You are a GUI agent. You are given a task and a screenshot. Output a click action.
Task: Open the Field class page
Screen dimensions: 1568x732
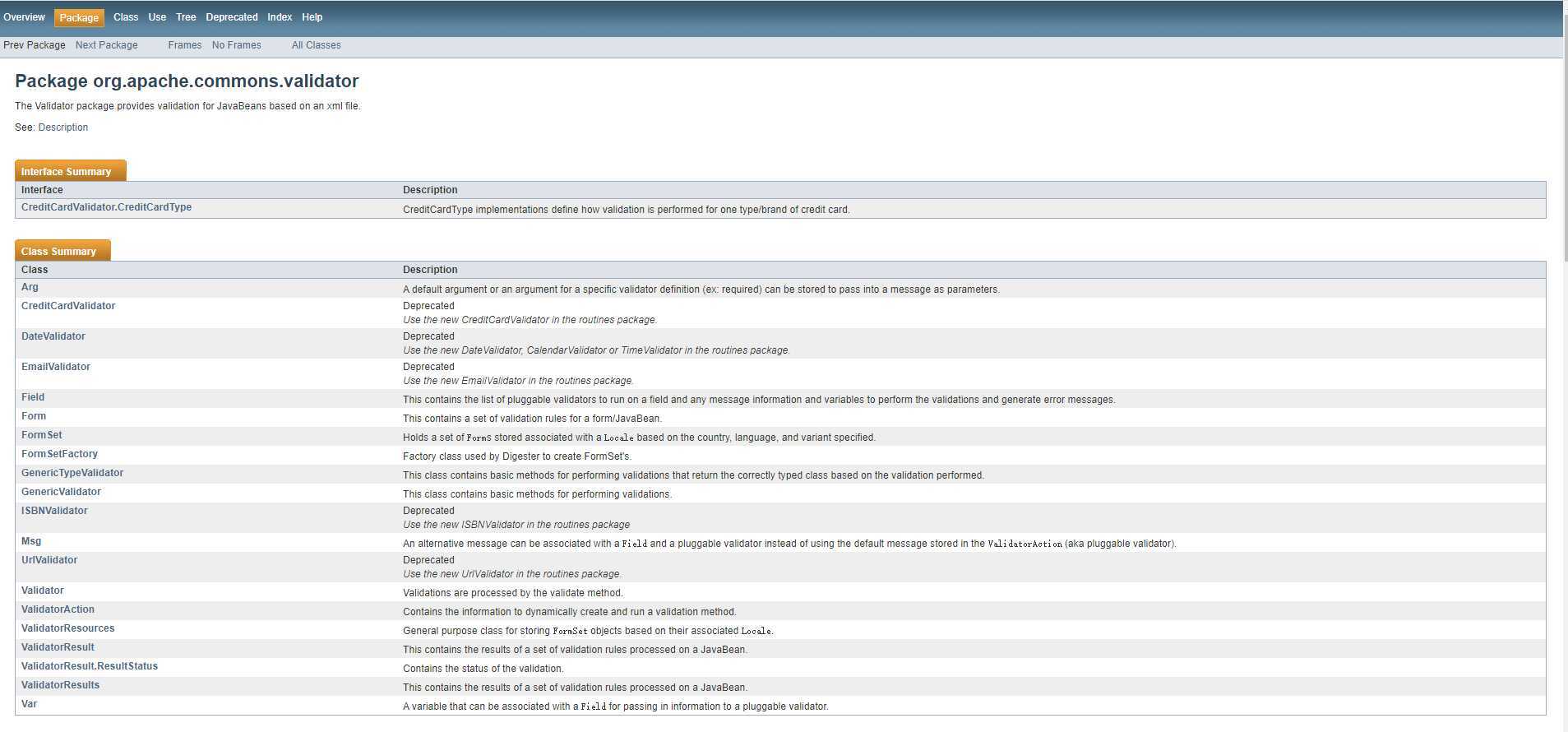click(x=33, y=397)
